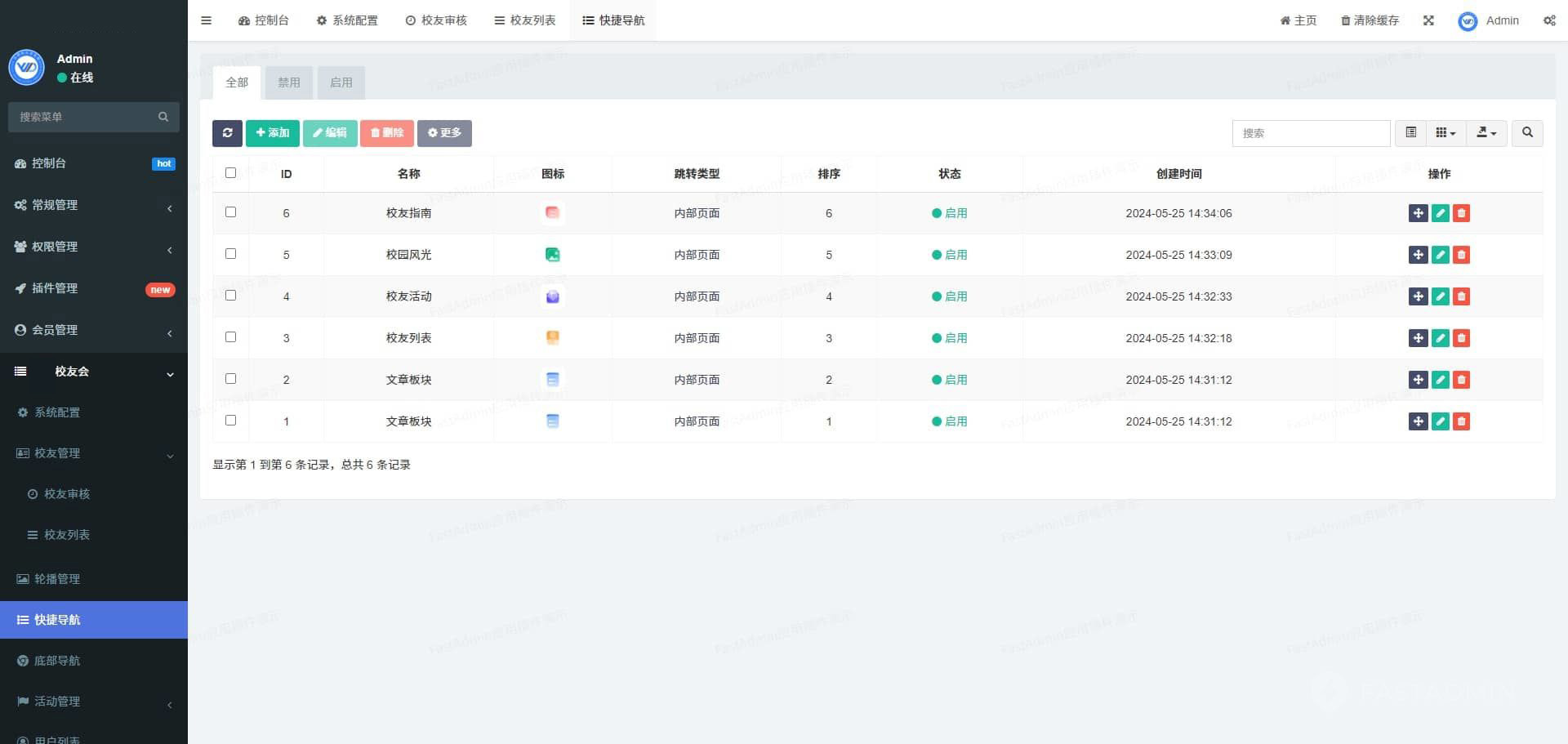Open 底部导航 in the sidebar

click(x=94, y=661)
